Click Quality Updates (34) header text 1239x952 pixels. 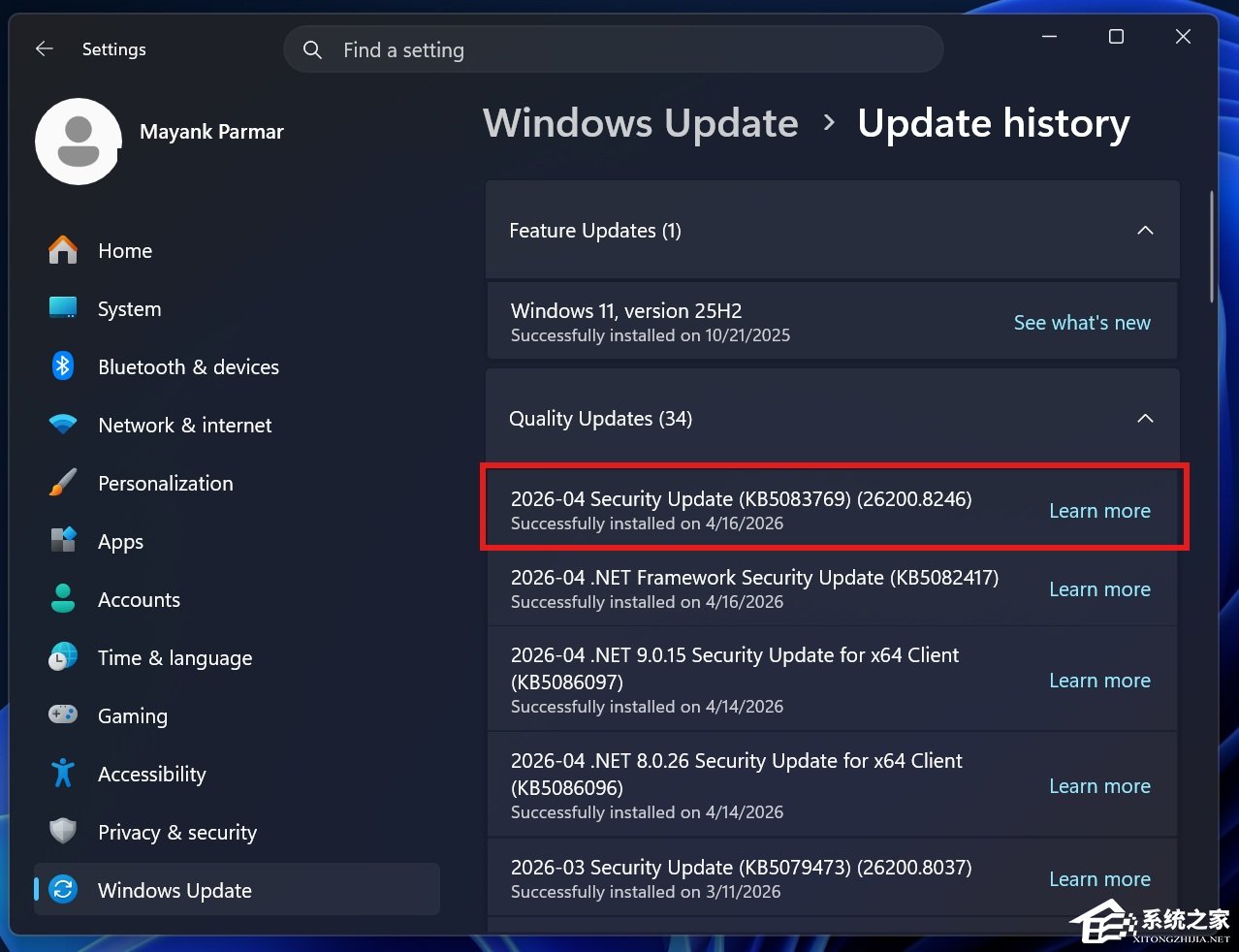(600, 419)
